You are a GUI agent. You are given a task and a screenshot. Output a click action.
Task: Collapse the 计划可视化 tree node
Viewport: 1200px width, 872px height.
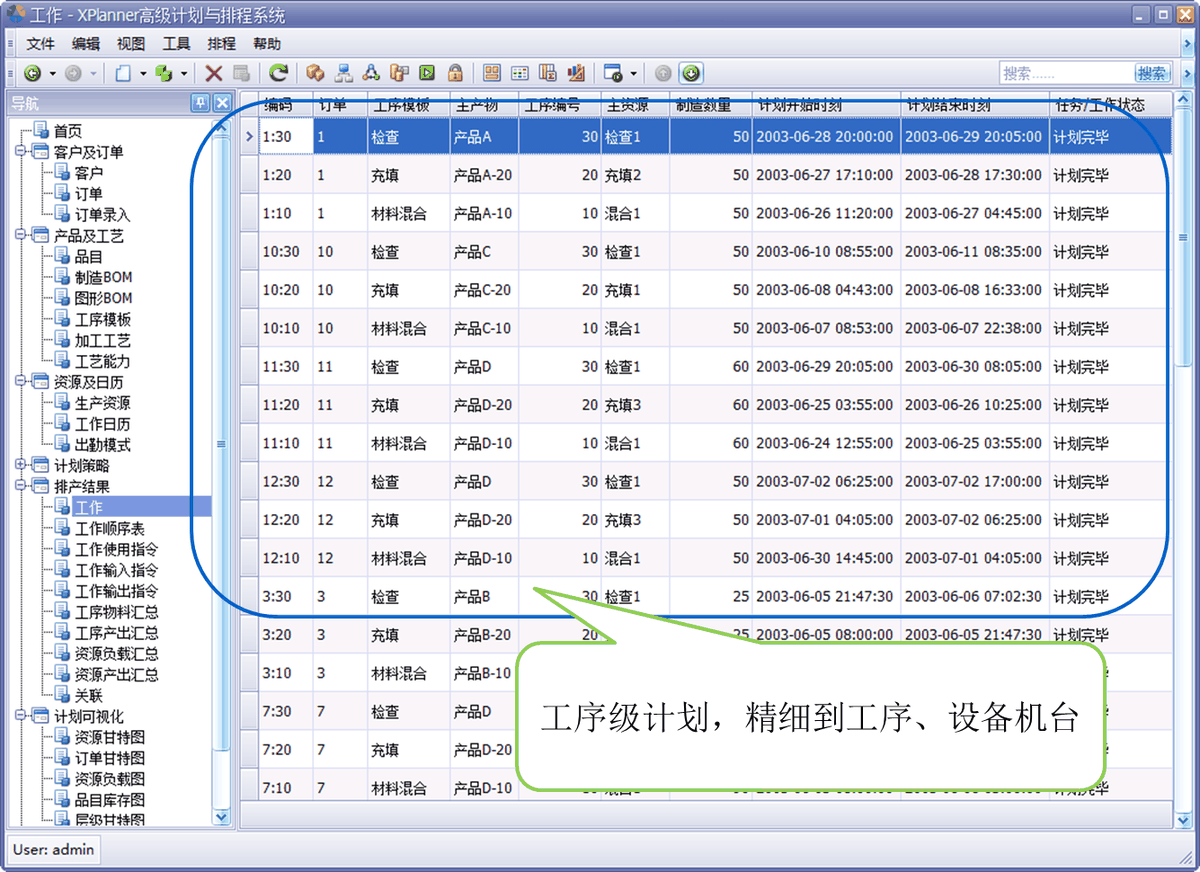20,717
